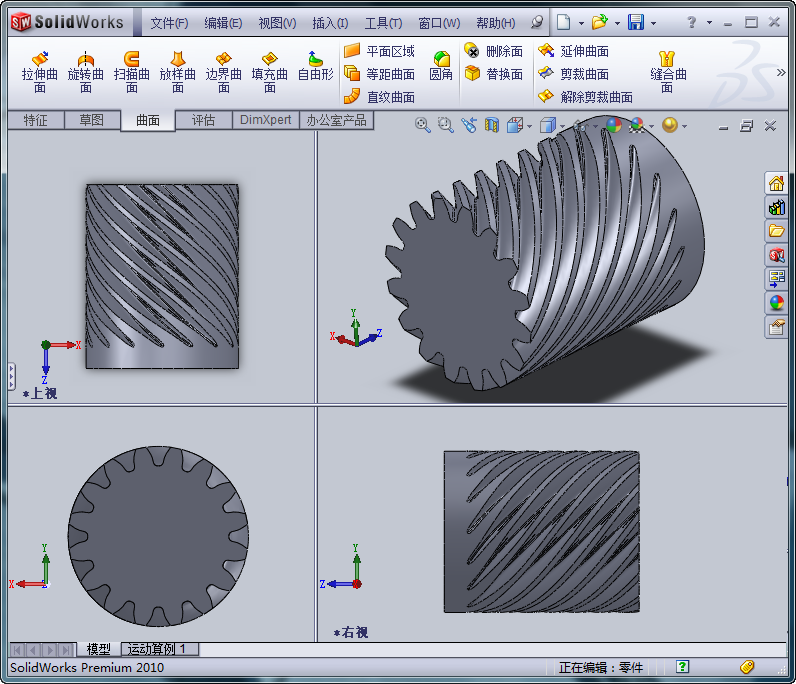Open the 帮助(H) menu
Viewport: 796px width, 684px height.
495,23
